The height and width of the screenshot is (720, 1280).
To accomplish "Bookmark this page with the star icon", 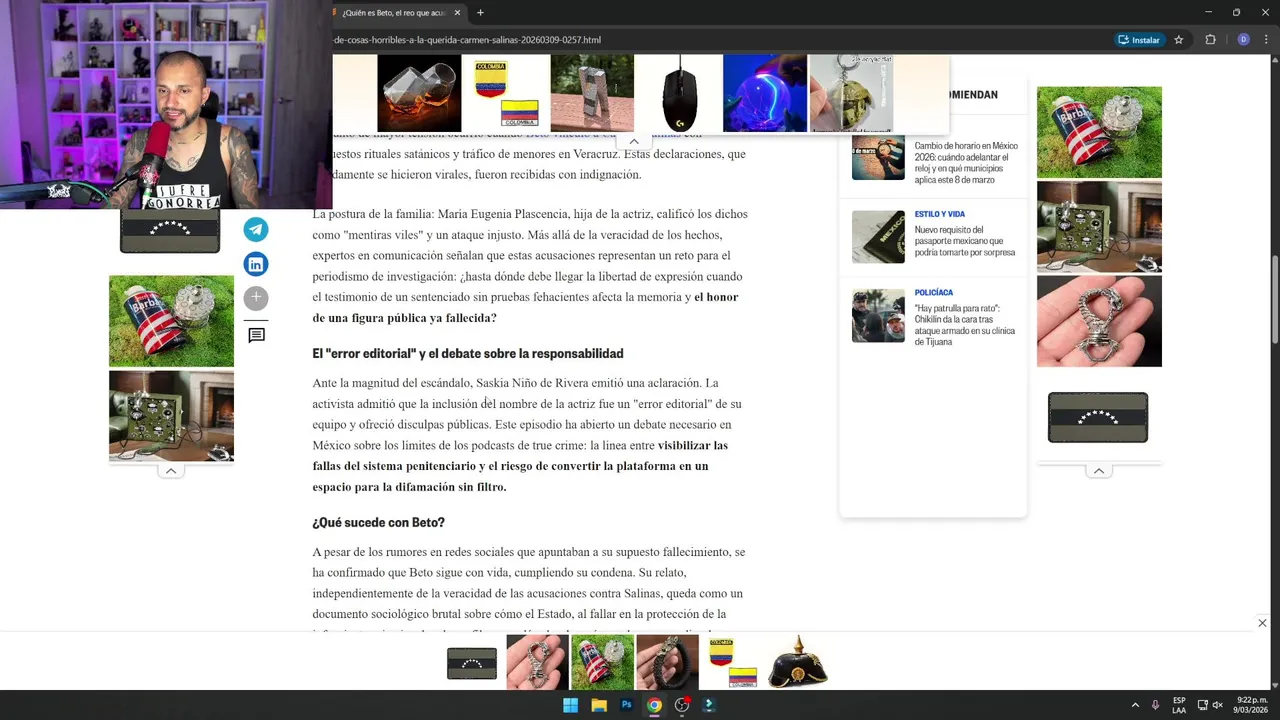I will (x=1179, y=40).
